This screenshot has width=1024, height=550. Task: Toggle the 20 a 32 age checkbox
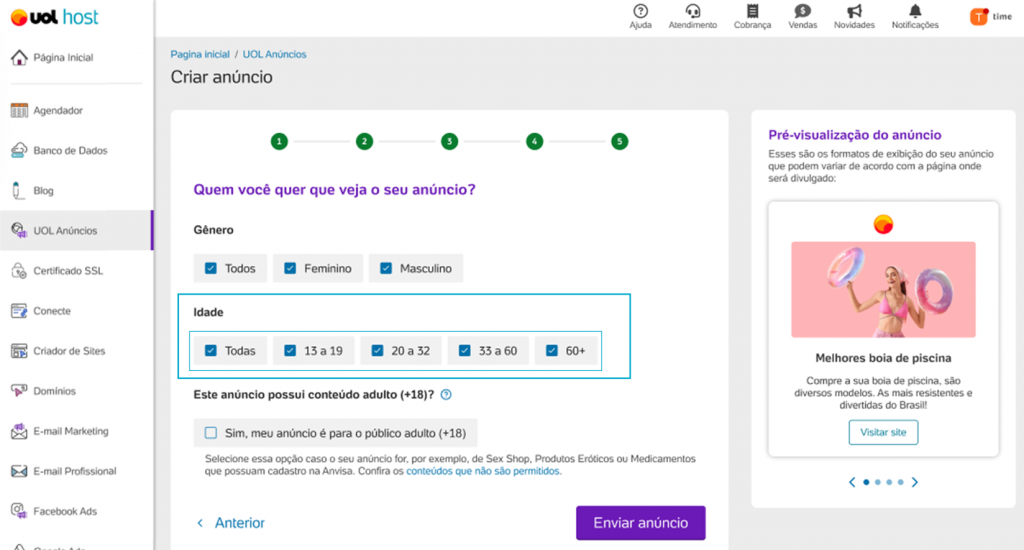(377, 351)
